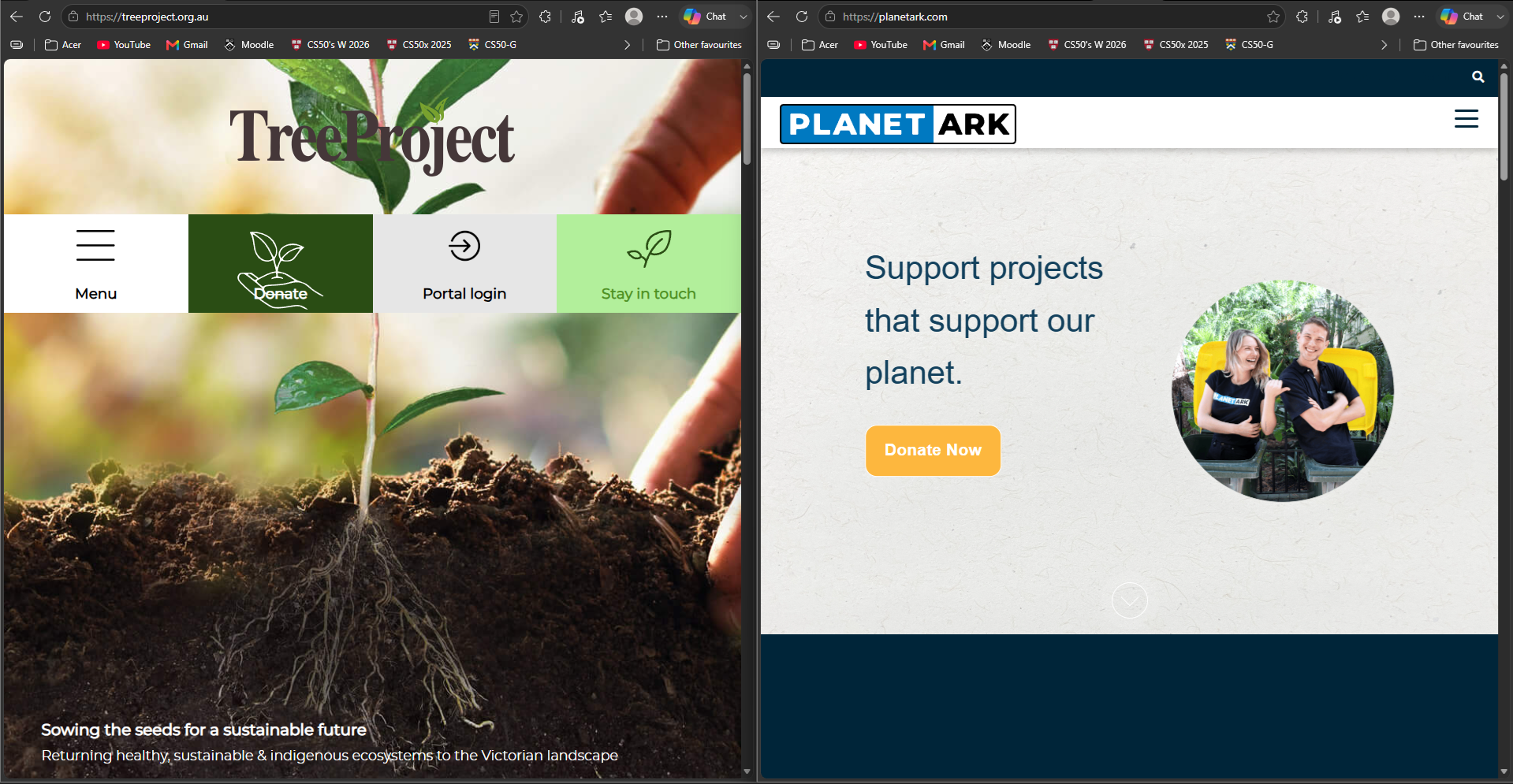The image size is (1513, 784).
Task: Click the Planet Ark logo
Action: (898, 124)
